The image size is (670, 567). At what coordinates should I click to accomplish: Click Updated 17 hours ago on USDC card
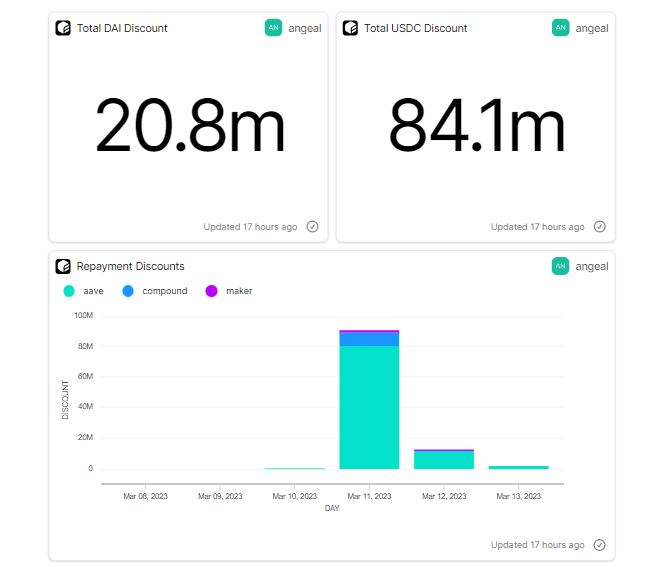(538, 227)
